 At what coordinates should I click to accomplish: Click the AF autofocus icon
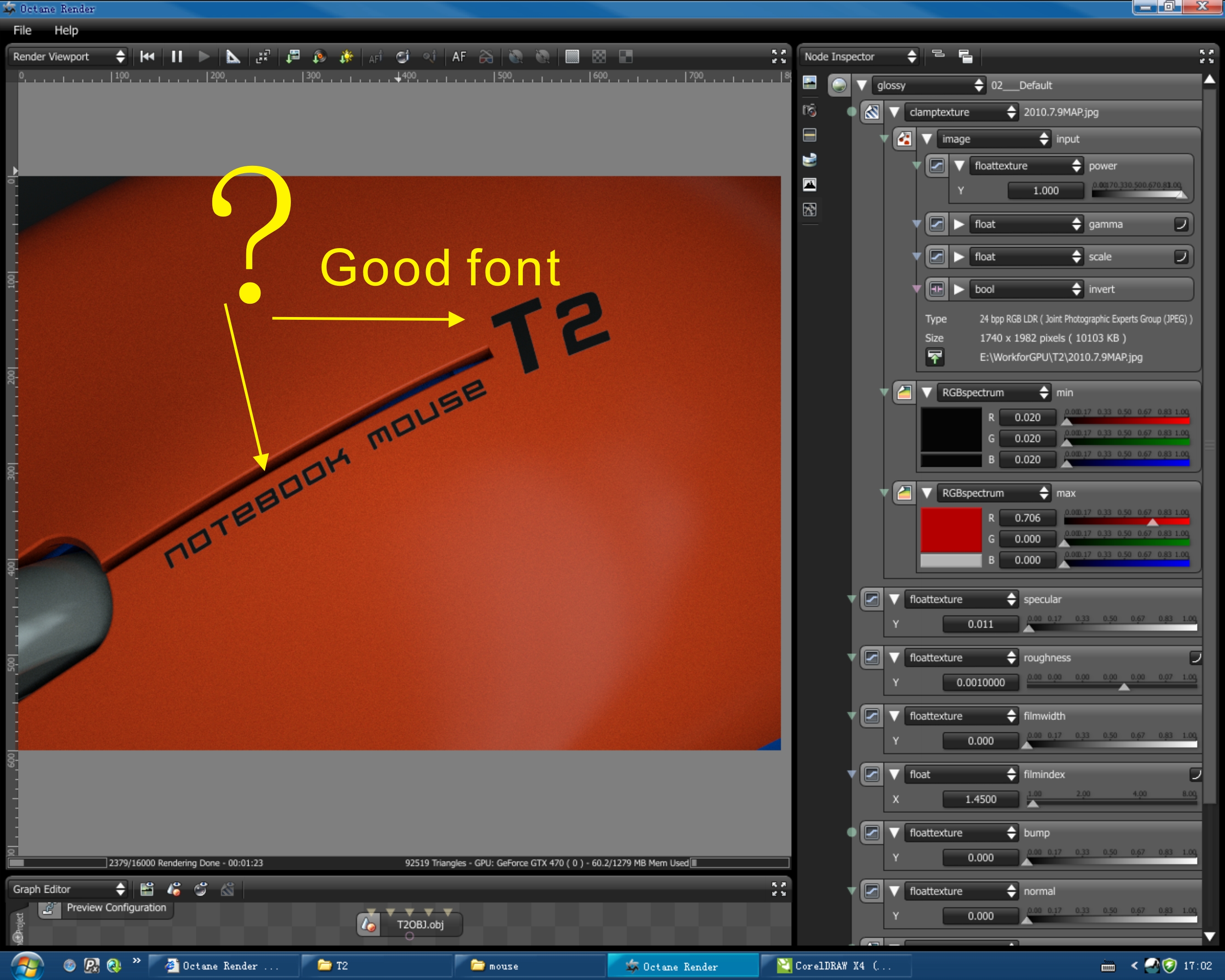click(x=459, y=56)
